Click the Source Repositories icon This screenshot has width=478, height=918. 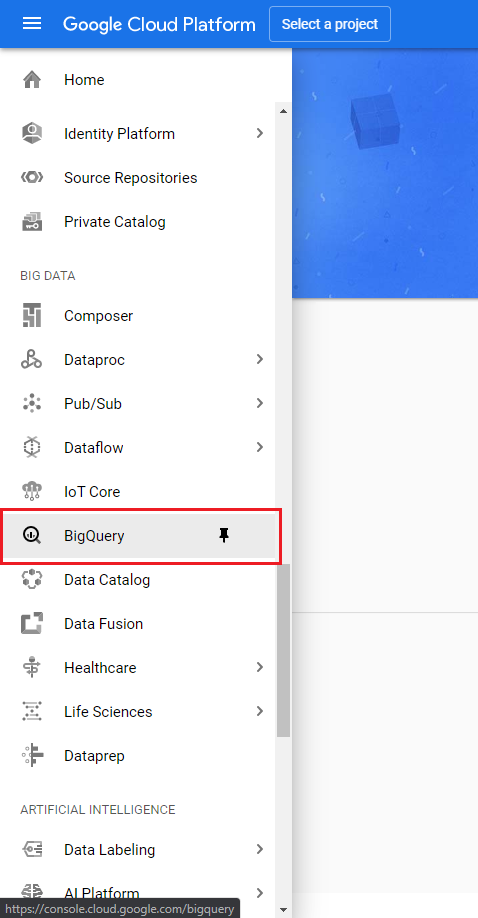click(32, 177)
